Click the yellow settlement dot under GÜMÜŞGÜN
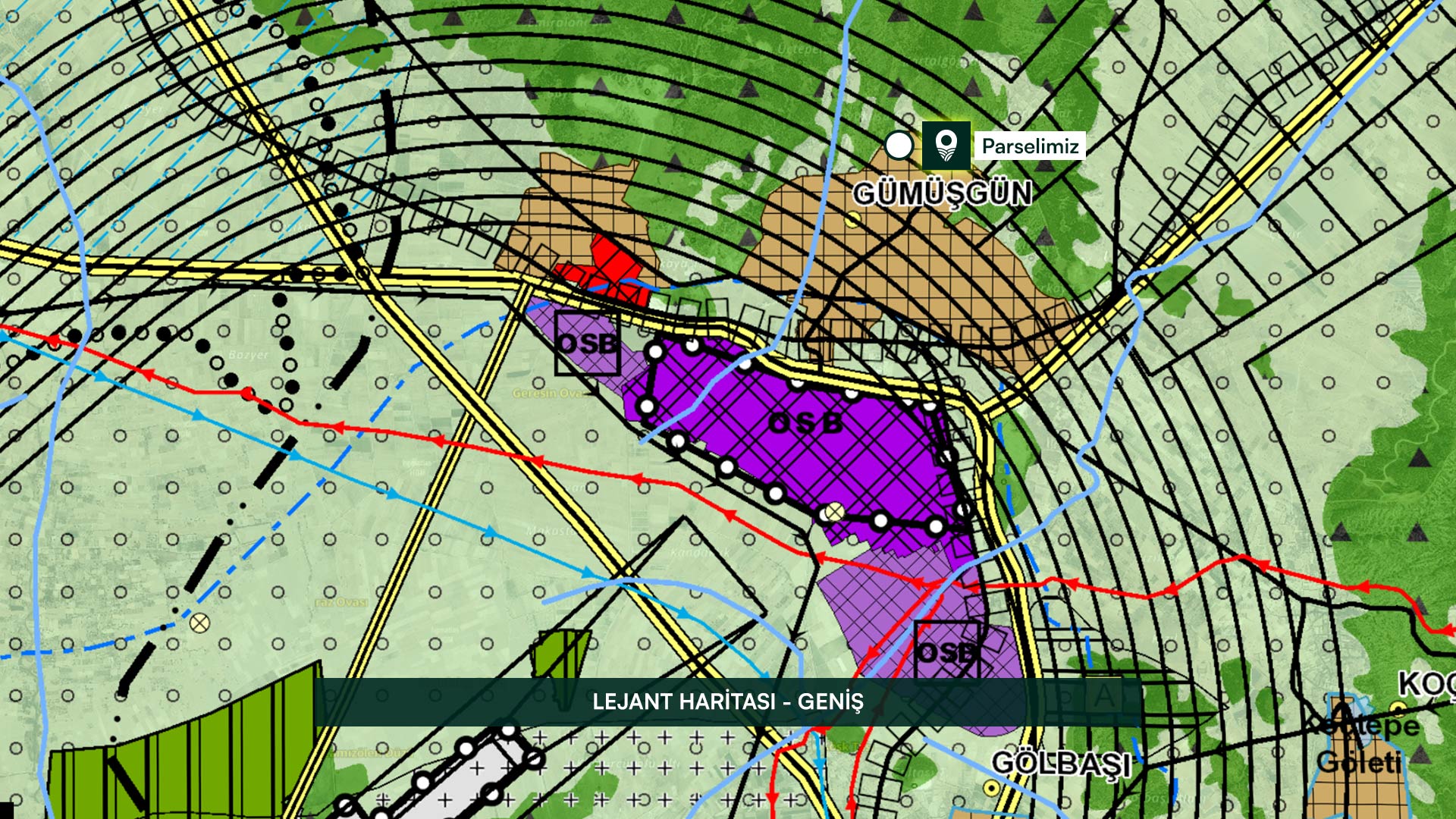This screenshot has width=1456, height=819. coord(854,220)
